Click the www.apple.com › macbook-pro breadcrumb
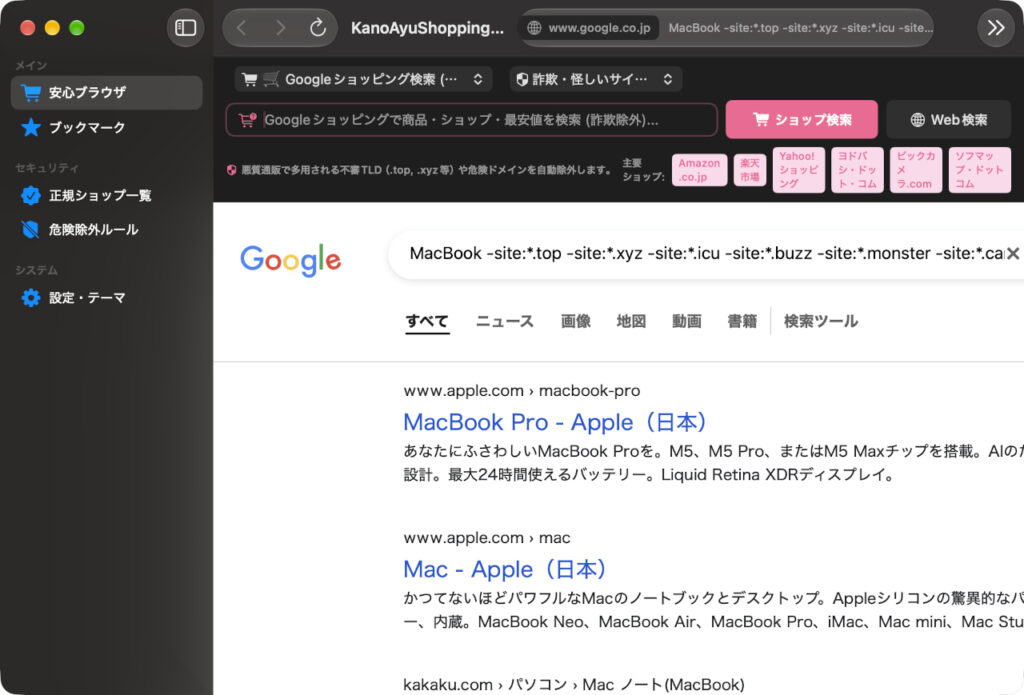1024x695 pixels. [522, 391]
